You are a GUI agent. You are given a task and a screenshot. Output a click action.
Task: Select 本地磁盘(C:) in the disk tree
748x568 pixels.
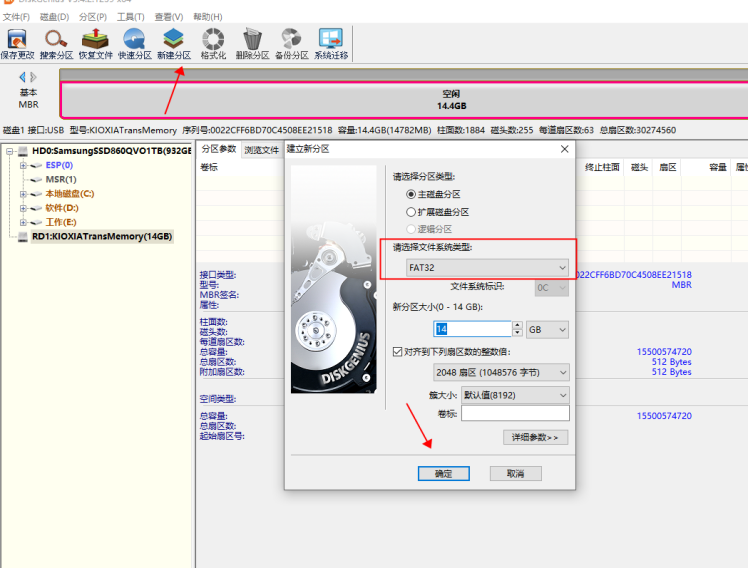click(x=70, y=194)
